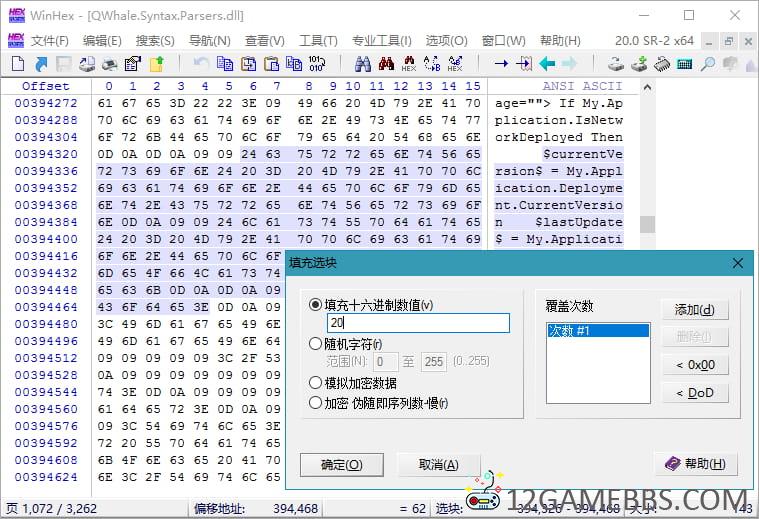Screen dimensions: 759x519
Task: Click the disabled delete pass button
Action: tap(695, 336)
